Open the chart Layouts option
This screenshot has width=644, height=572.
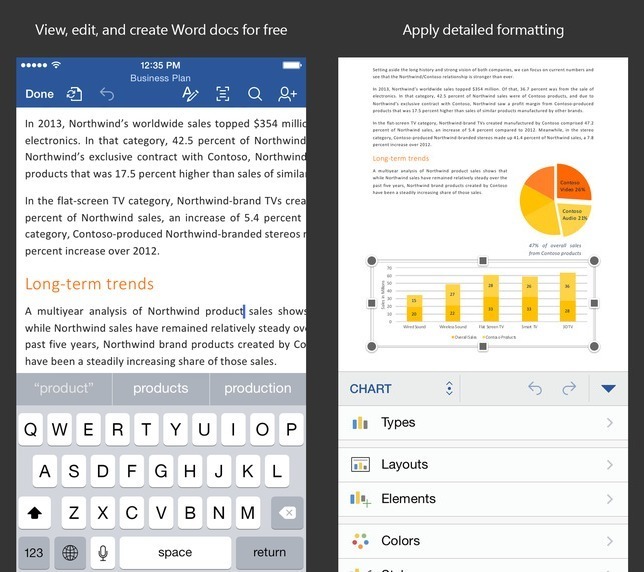[483, 464]
